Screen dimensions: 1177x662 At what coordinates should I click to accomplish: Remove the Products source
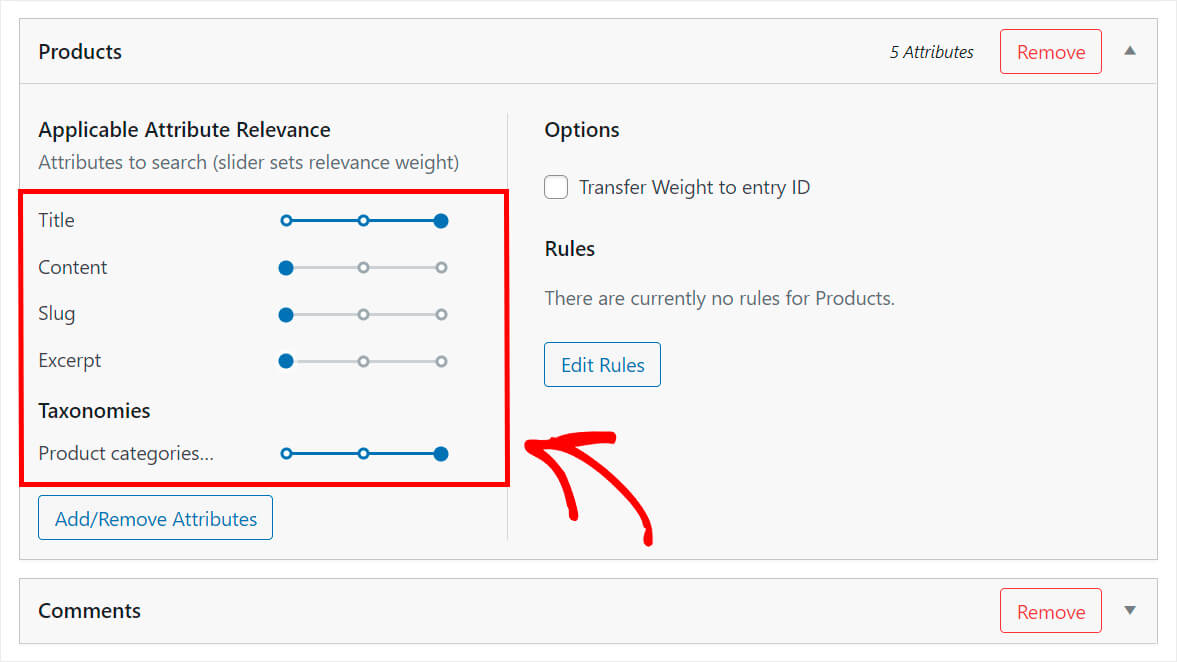pyautogui.click(x=1051, y=52)
